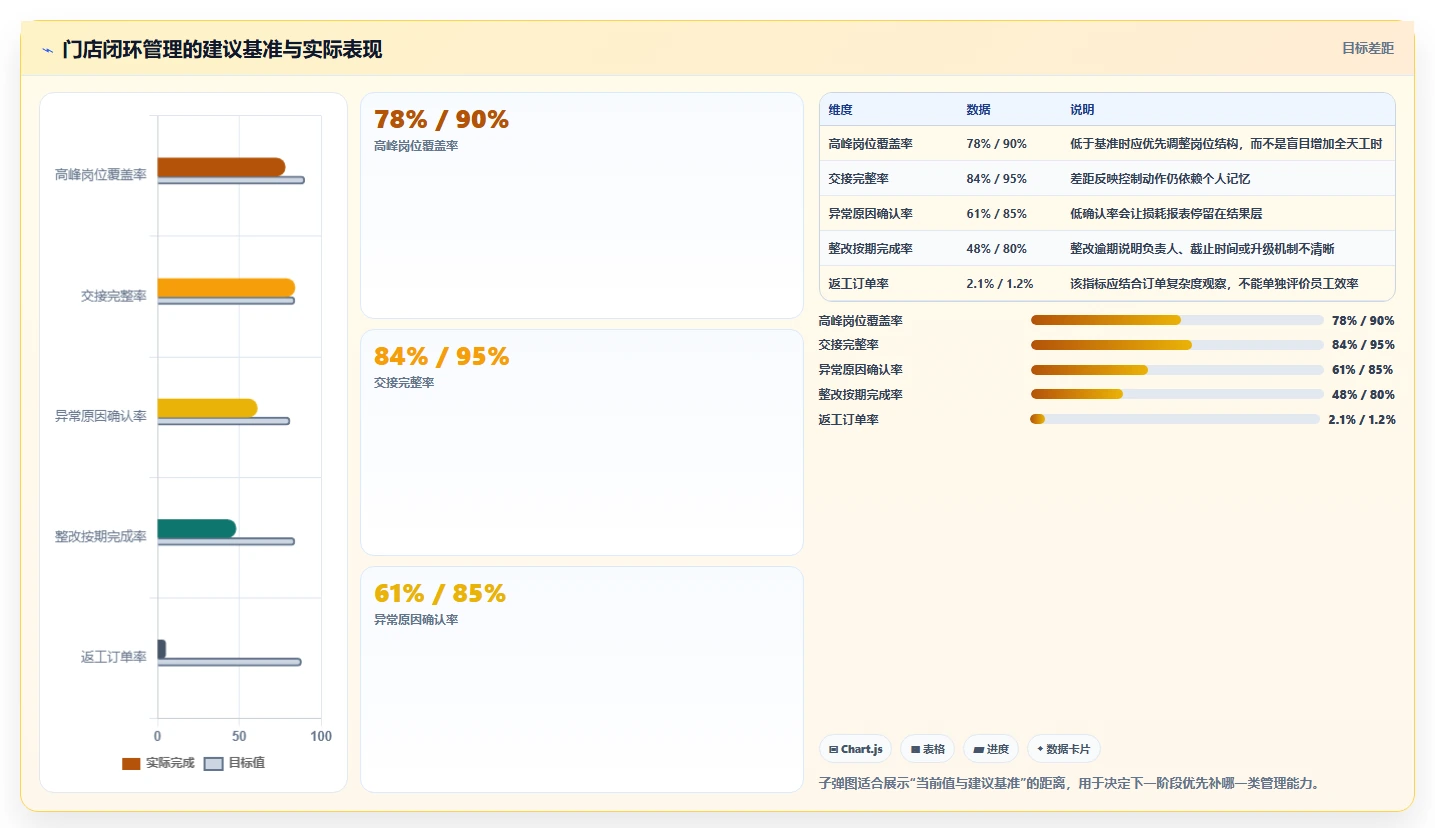Click the title 门店闭环管理的建议基准与实际表现
The height and width of the screenshot is (828, 1435).
point(222,50)
